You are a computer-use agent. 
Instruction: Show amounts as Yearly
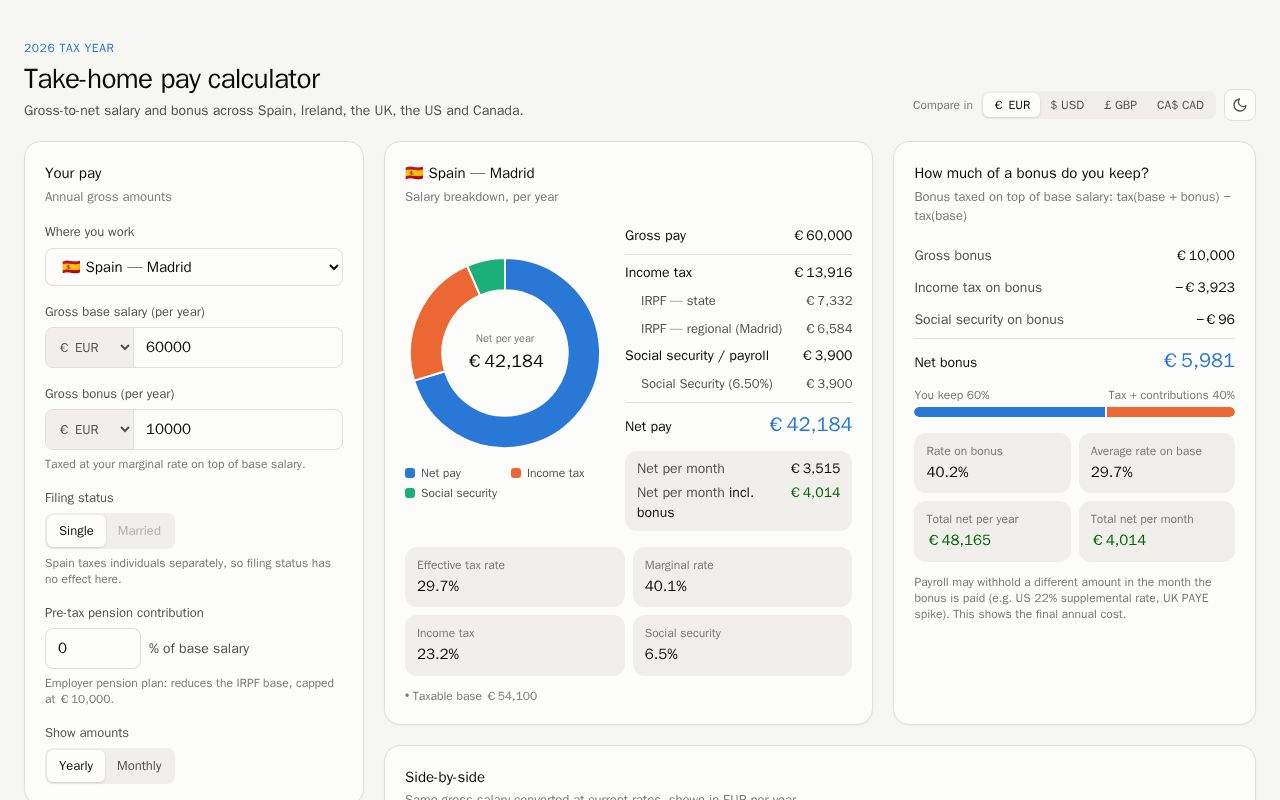point(76,766)
